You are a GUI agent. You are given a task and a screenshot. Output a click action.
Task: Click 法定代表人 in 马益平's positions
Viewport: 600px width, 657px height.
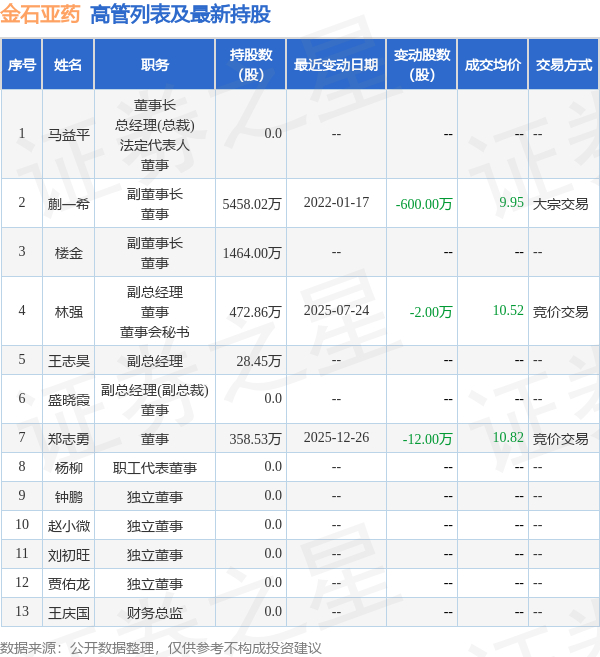(x=155, y=145)
